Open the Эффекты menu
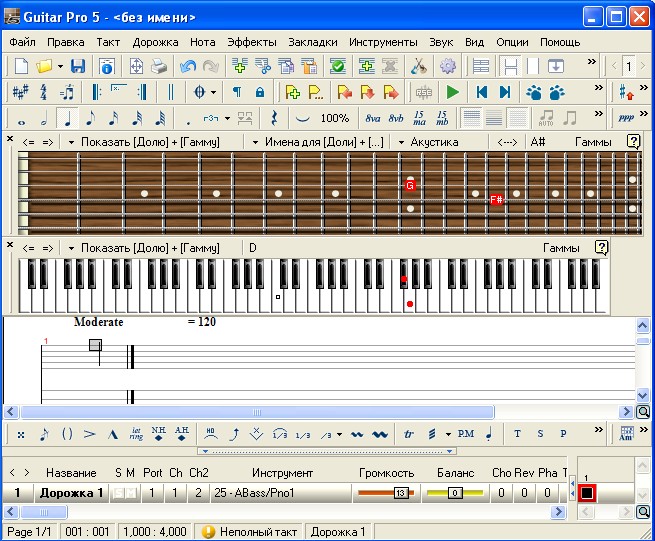Image resolution: width=655 pixels, height=541 pixels. pos(252,42)
